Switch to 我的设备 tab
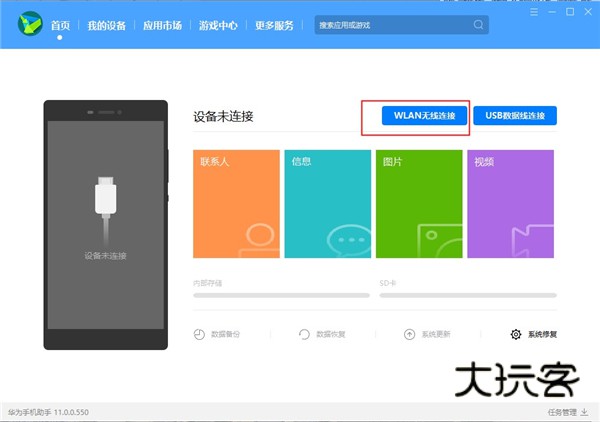 point(106,25)
